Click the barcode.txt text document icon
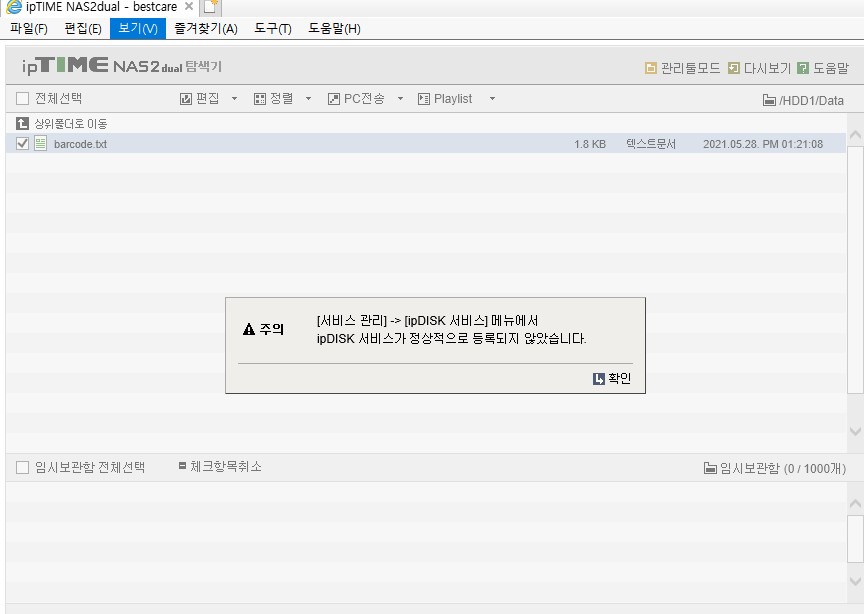Image resolution: width=864 pixels, height=614 pixels. (41, 143)
